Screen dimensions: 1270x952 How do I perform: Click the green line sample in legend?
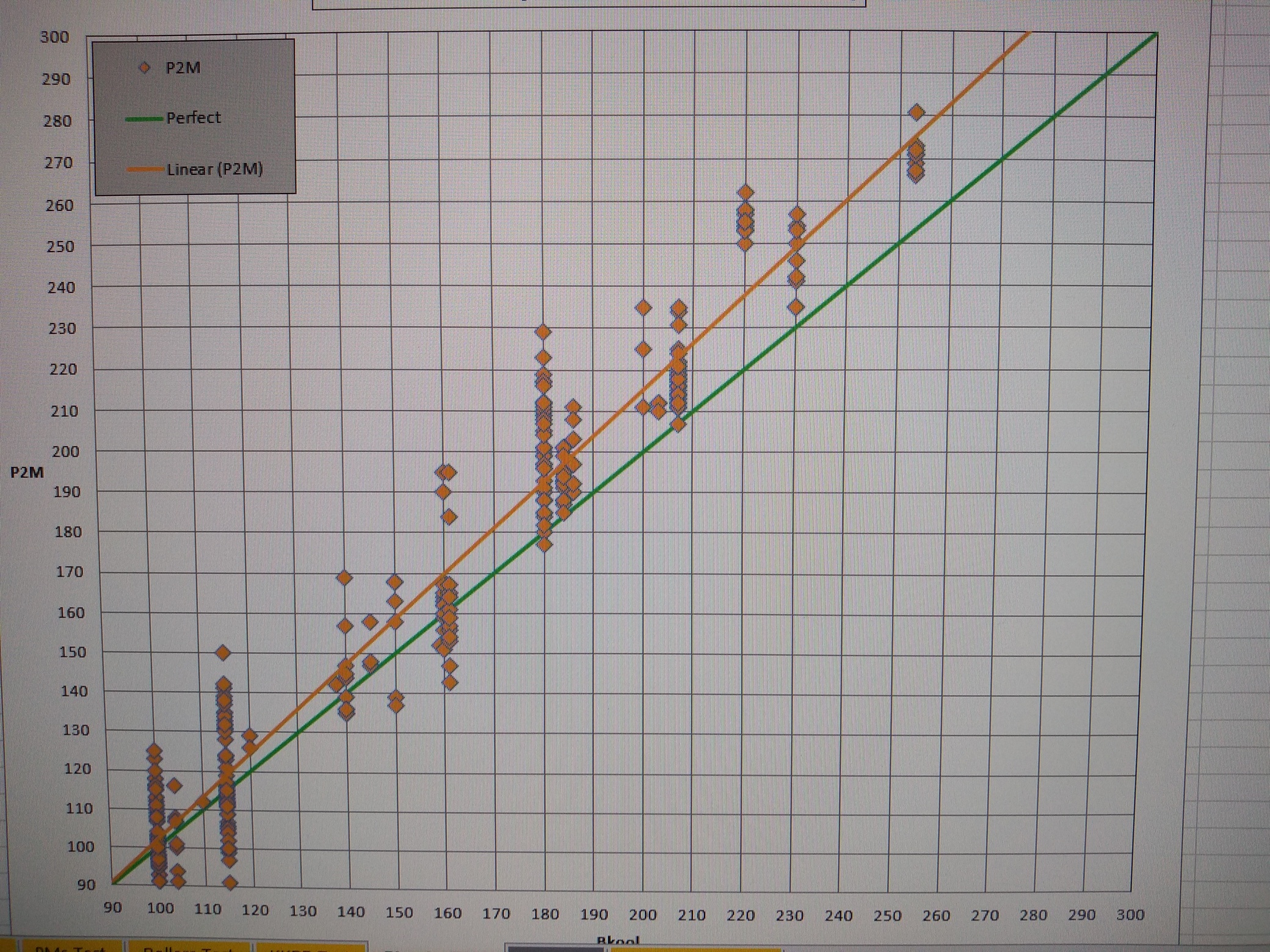[144, 119]
